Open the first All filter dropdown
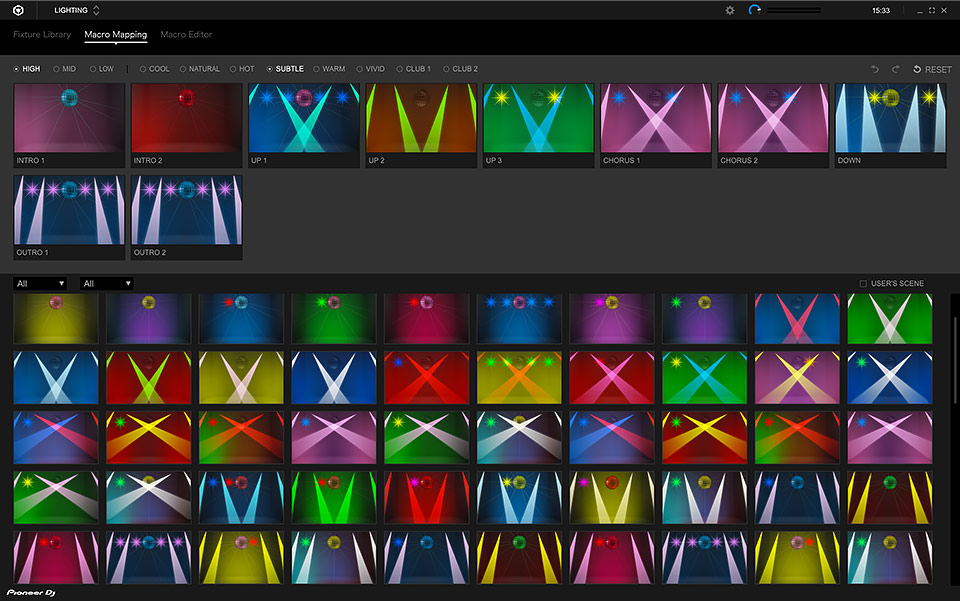Image resolution: width=960 pixels, height=601 pixels. click(40, 283)
